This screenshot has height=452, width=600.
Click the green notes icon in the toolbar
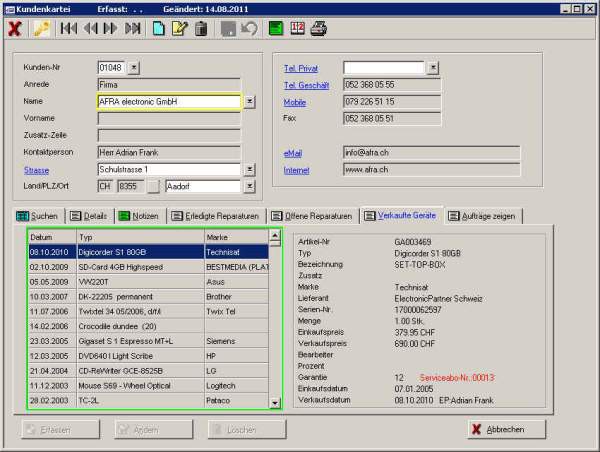coord(276,29)
